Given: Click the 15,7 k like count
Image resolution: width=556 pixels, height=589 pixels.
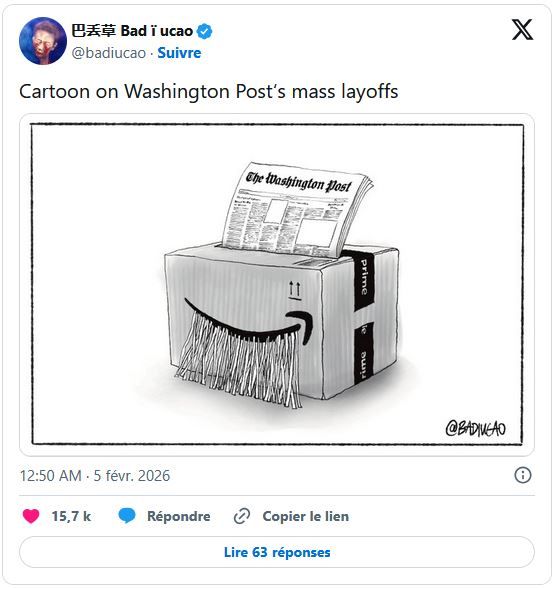Looking at the screenshot, I should (71, 516).
